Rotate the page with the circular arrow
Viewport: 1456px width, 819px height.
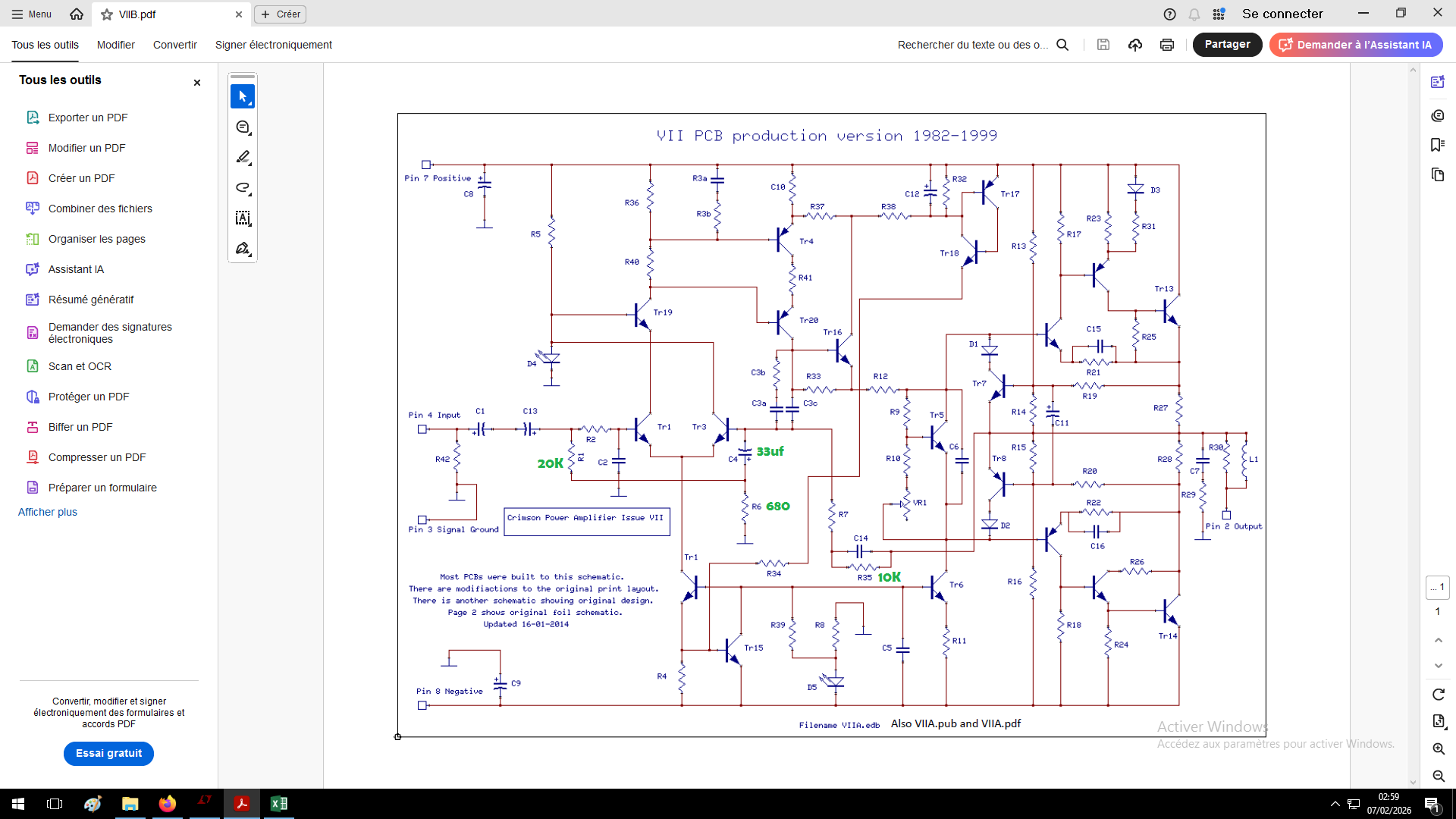(1439, 695)
